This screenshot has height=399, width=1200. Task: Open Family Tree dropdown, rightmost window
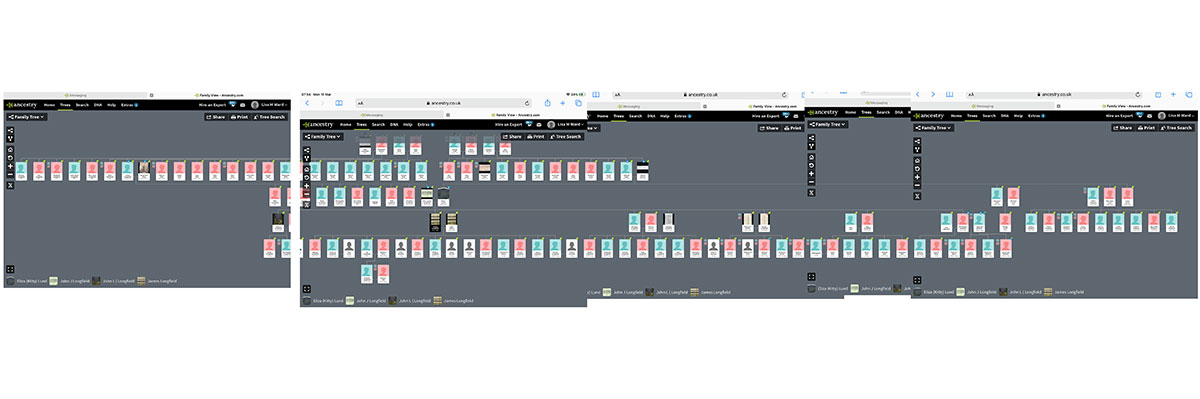click(x=934, y=128)
